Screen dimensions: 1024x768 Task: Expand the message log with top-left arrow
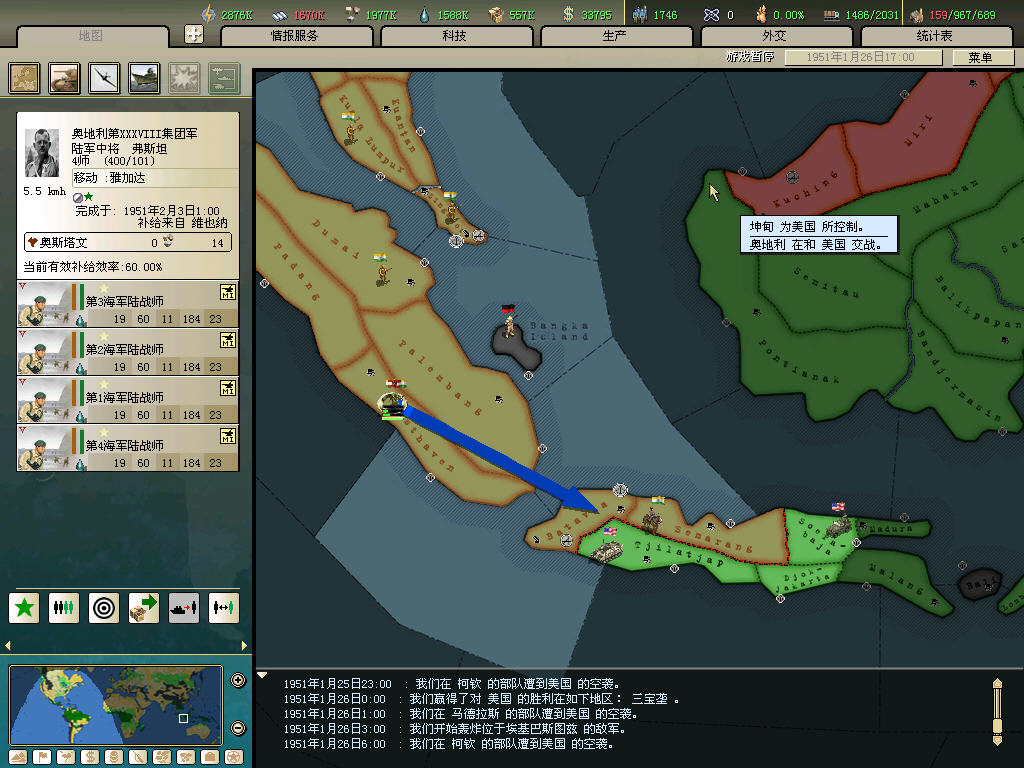[x=263, y=675]
